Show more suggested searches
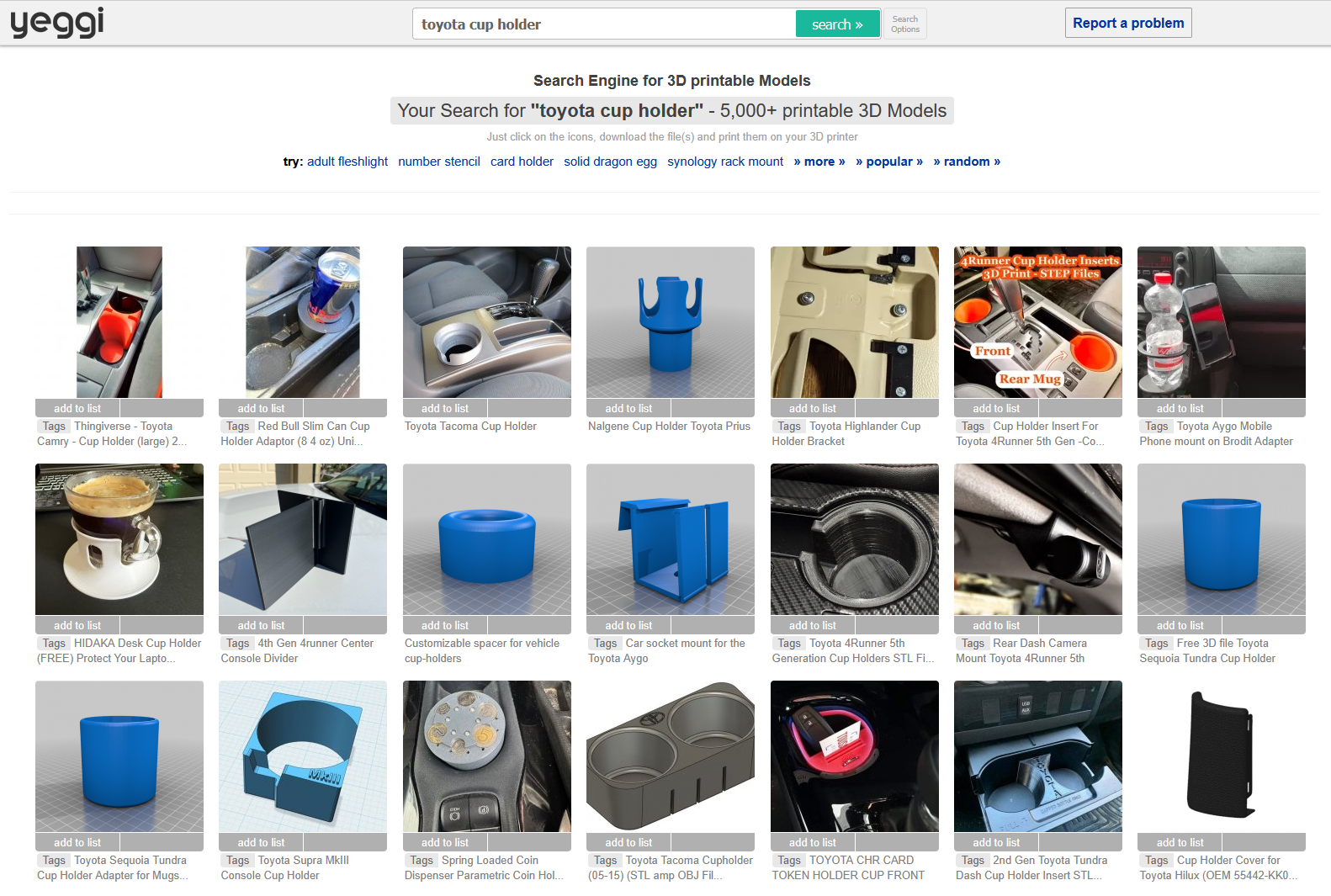1331x896 pixels. click(819, 162)
